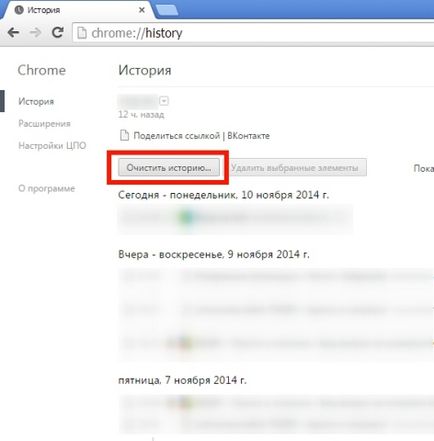Go back using the back arrow
Viewport: 434px width, 441px height.
coord(14,33)
